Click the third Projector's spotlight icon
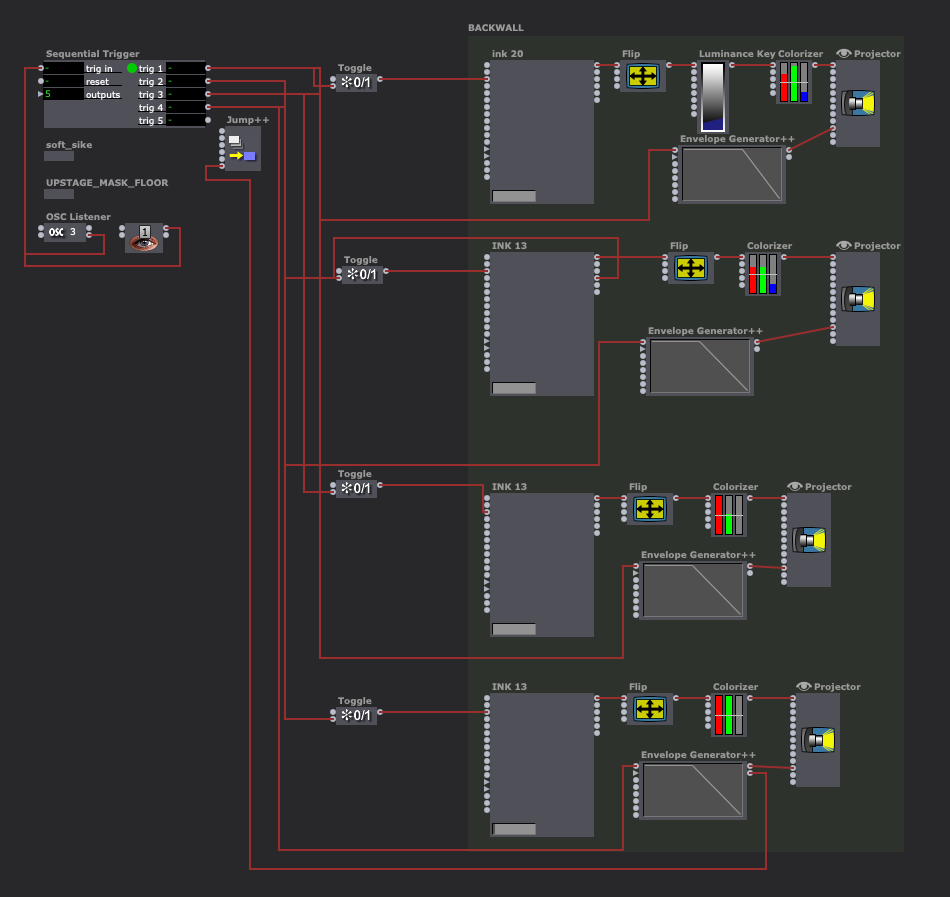 point(809,540)
